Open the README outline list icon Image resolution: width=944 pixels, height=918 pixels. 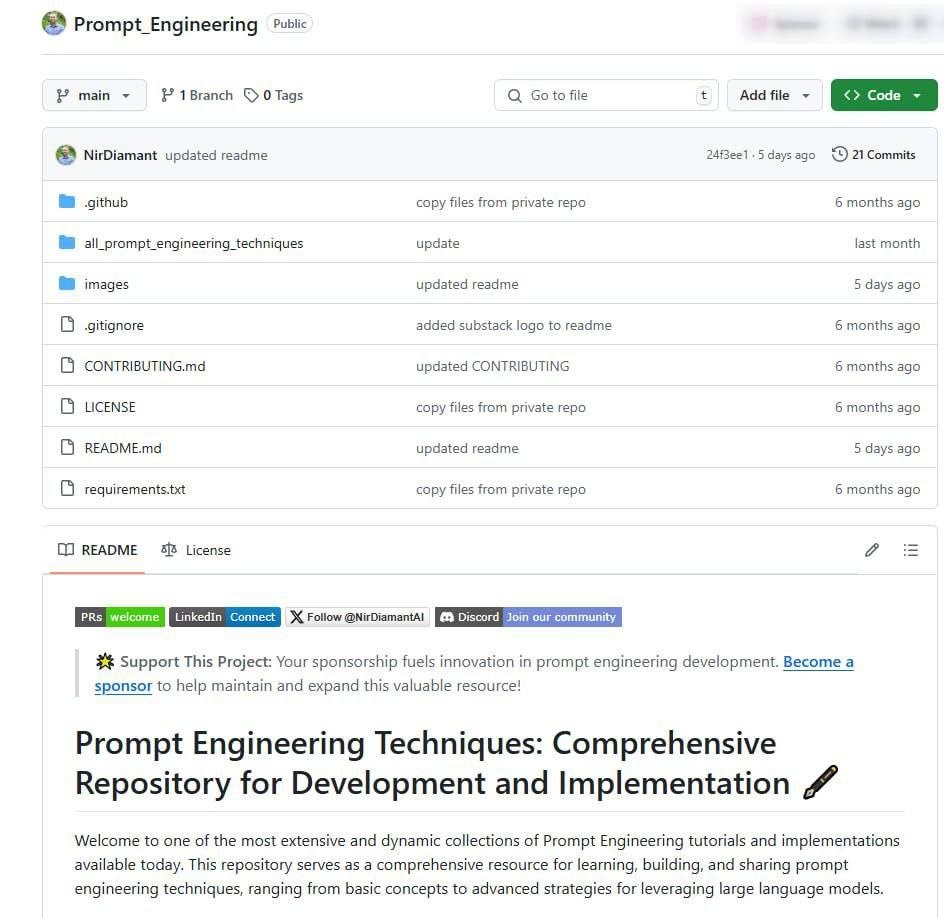tap(910, 550)
